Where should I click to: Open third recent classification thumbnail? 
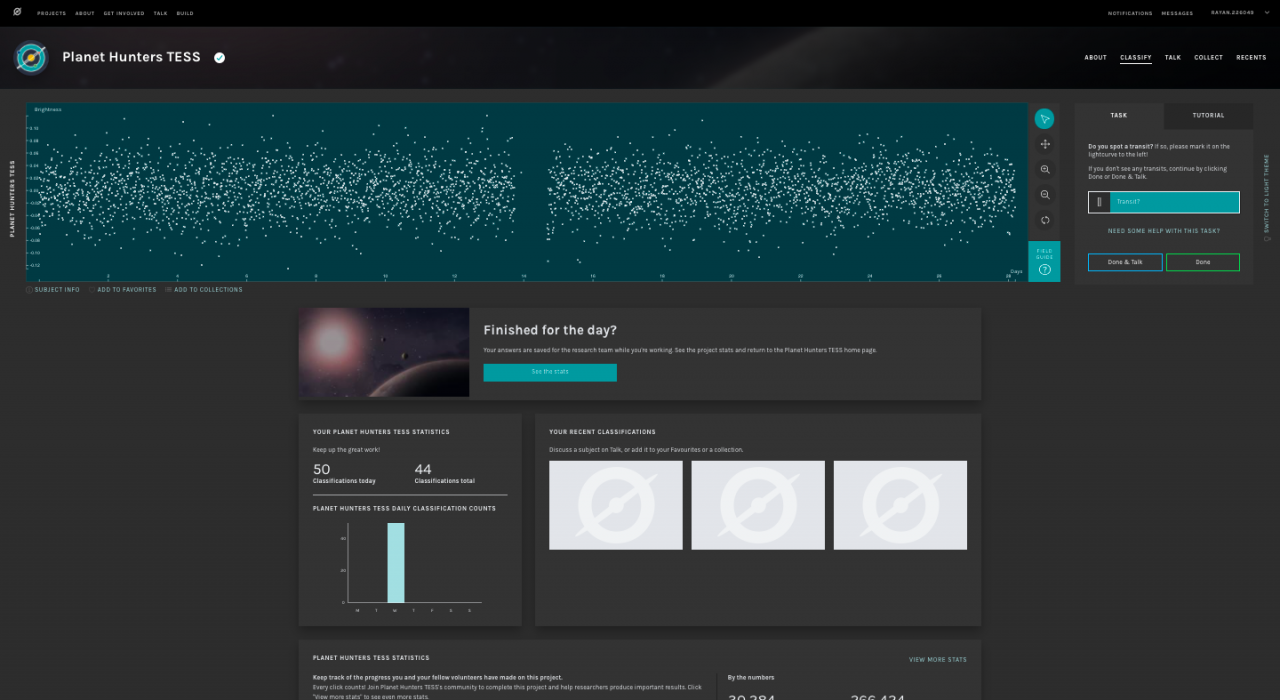coord(900,505)
